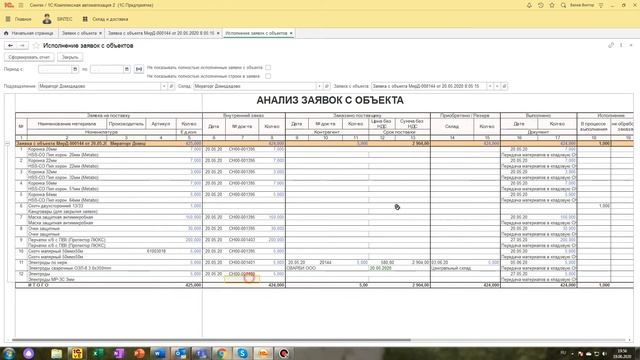Close the form with small x icon
Viewport: 640px width, 360px height.
(631, 45)
